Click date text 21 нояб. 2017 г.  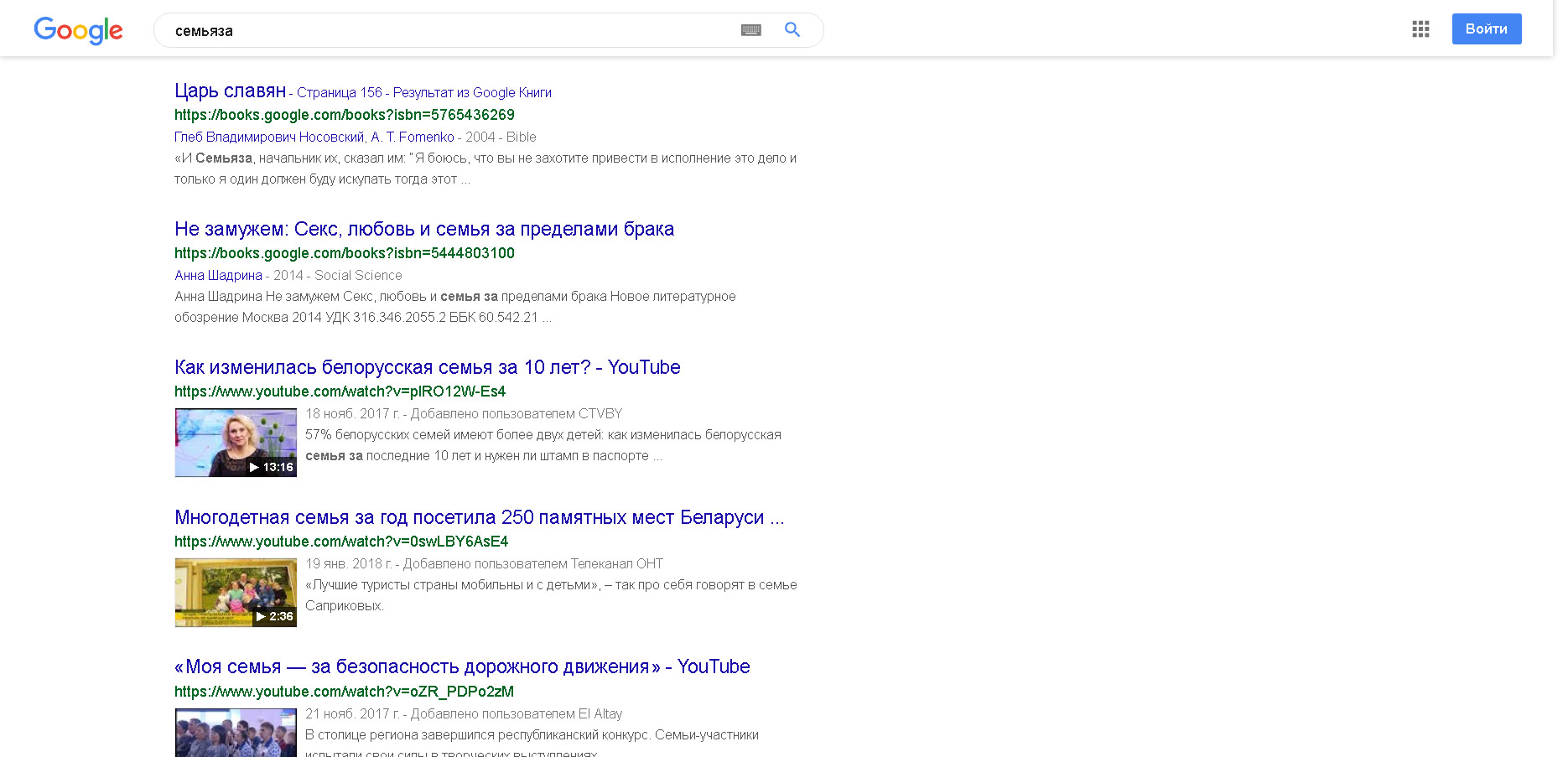coord(352,713)
